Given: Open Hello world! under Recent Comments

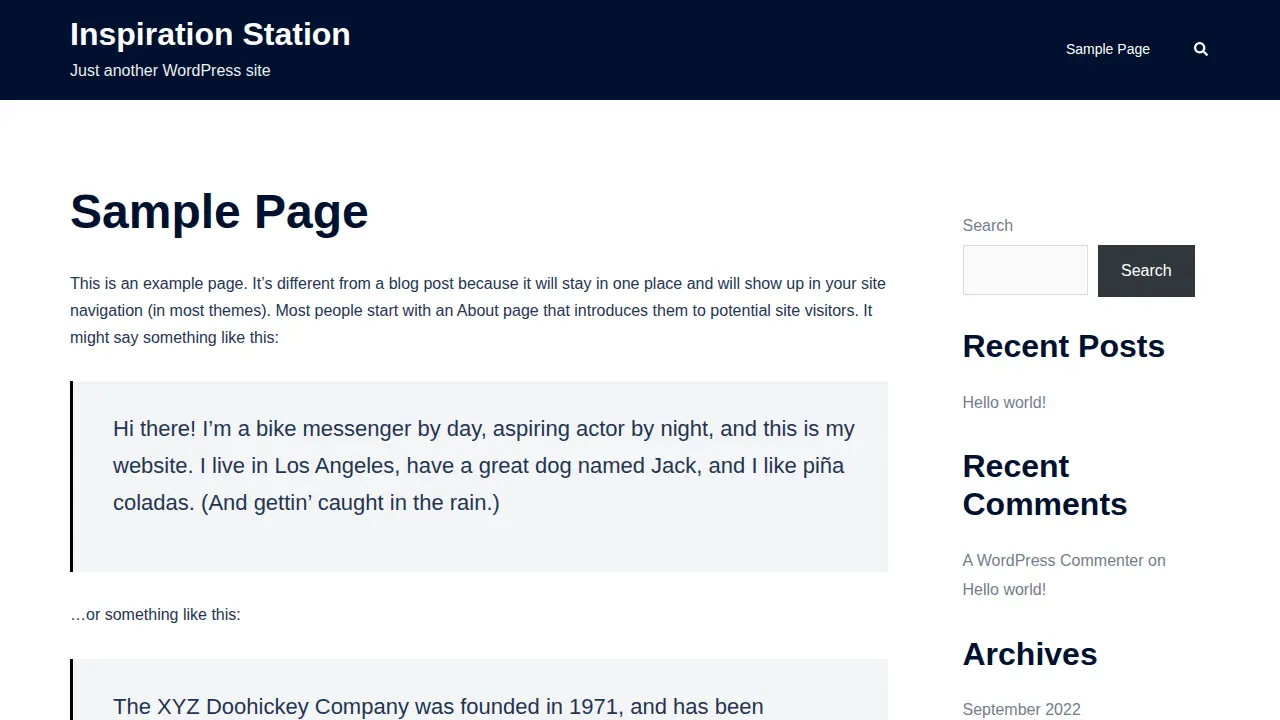Looking at the screenshot, I should (1004, 589).
